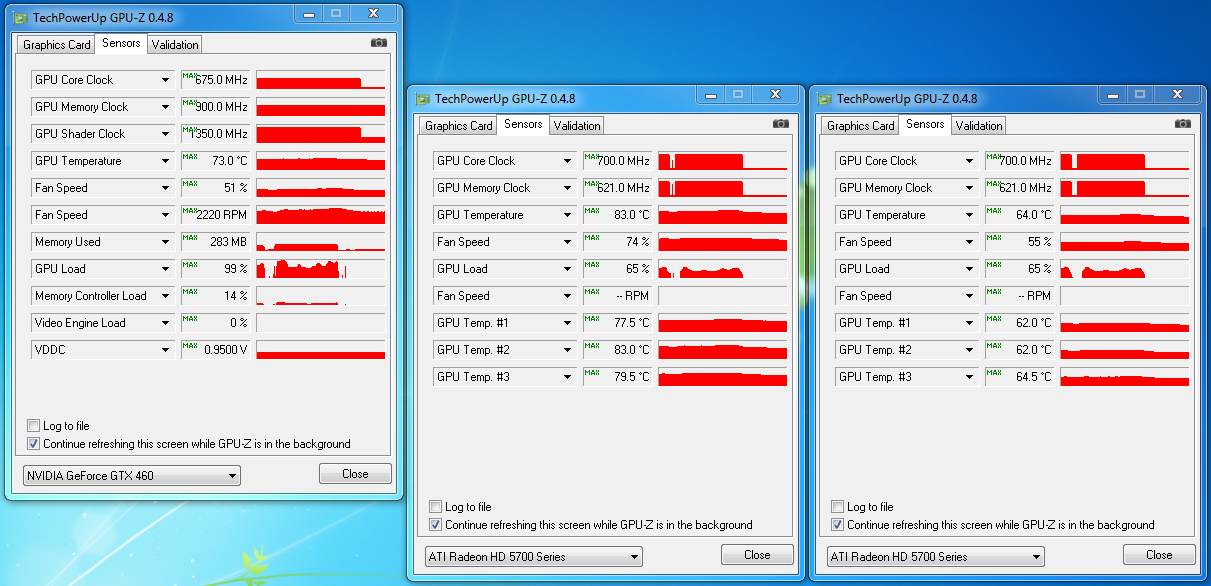1211x586 pixels.
Task: Switch to Graphics Card tab in middle window
Action: 459,126
